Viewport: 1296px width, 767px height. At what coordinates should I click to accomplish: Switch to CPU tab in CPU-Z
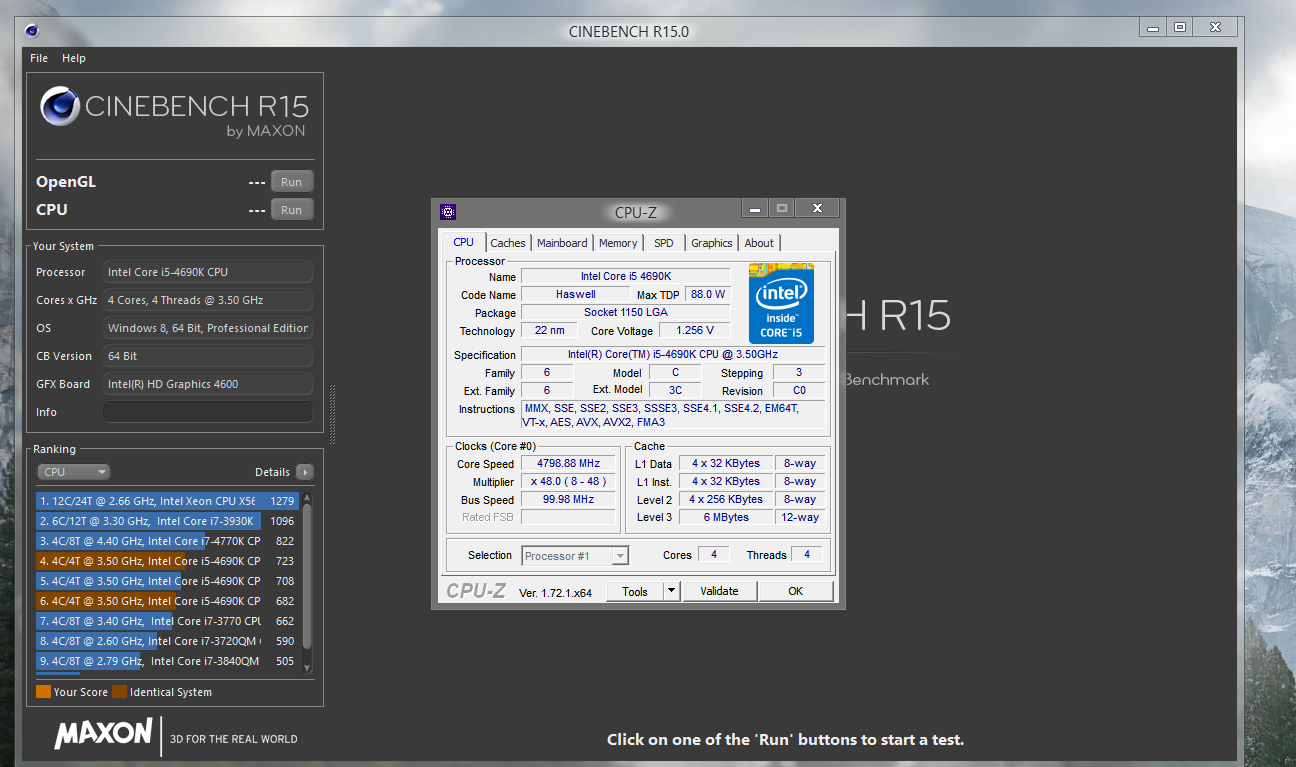coord(464,242)
